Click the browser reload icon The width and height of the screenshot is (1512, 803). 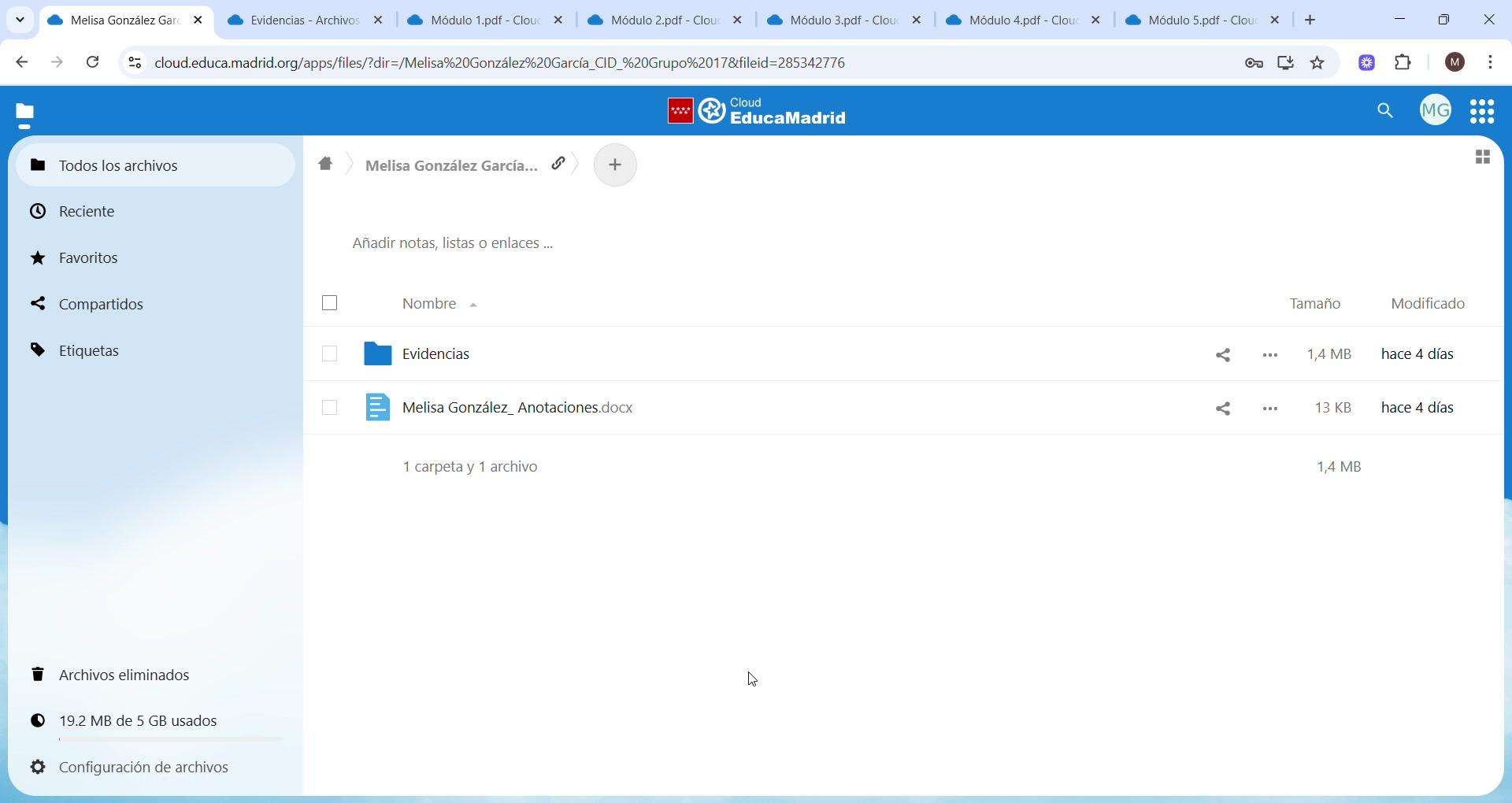[93, 62]
